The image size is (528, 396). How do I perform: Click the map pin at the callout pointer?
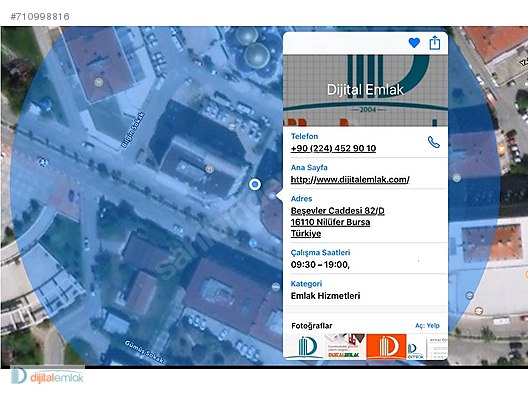tap(272, 195)
